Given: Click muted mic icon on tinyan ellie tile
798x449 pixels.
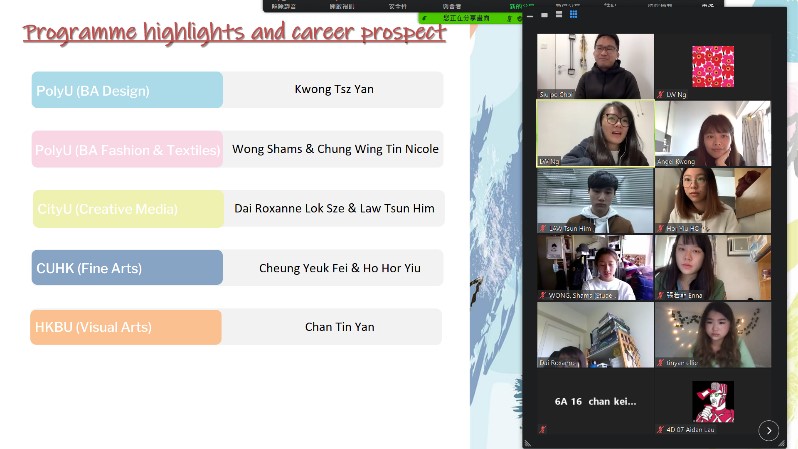Looking at the screenshot, I should (x=661, y=362).
